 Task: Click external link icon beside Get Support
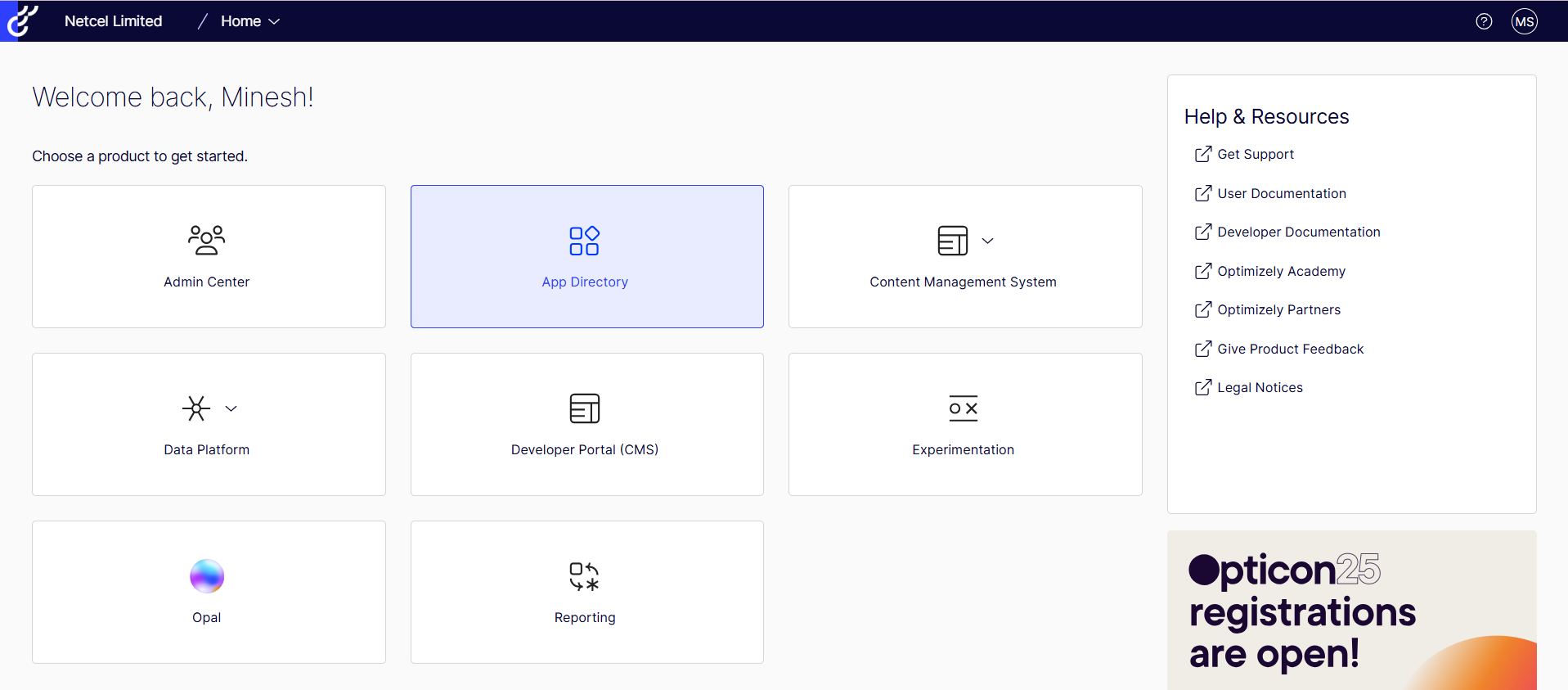coord(1203,154)
